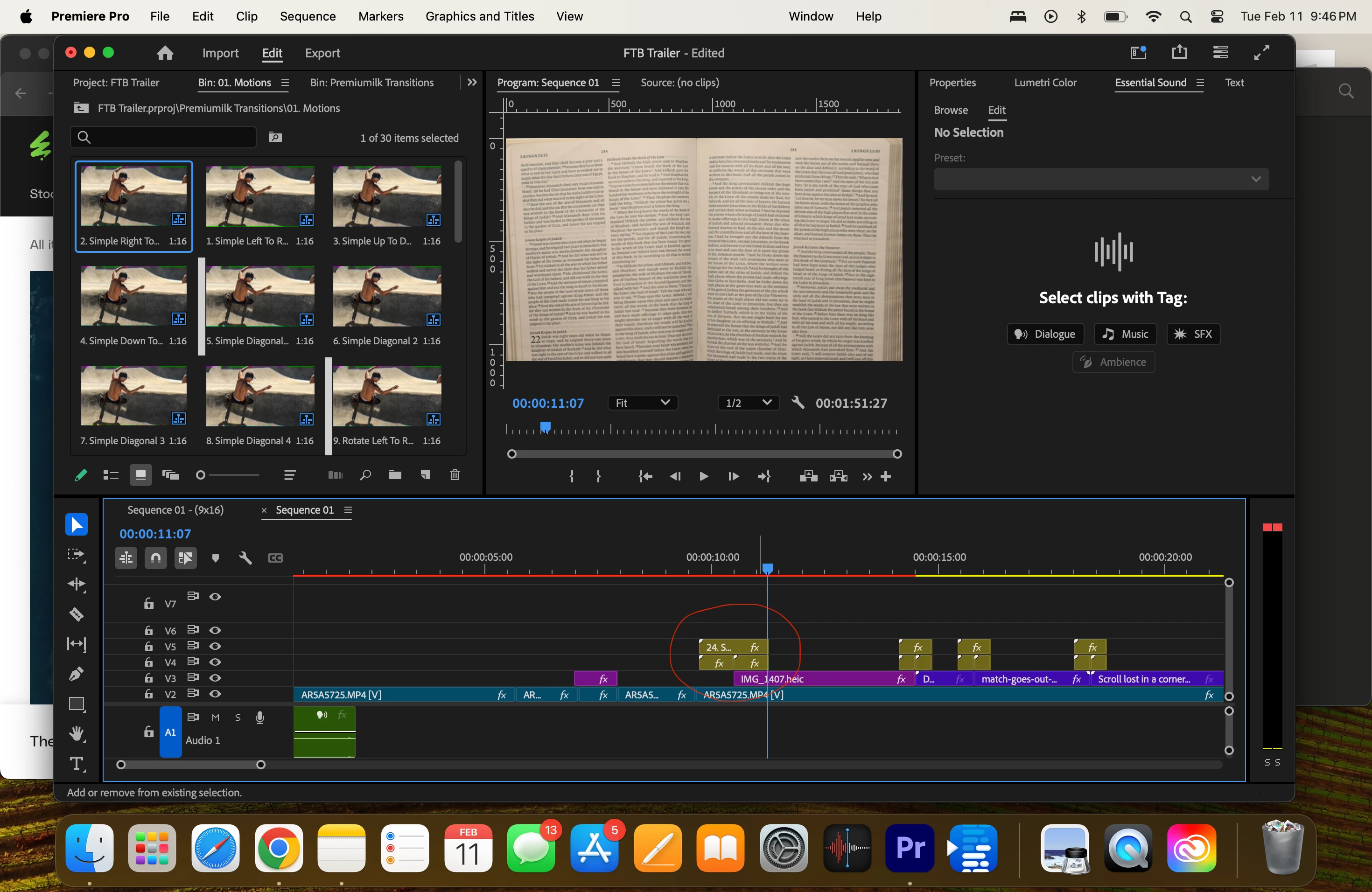Click the New Bin folder icon
Viewport: 1372px width, 892px height.
point(395,475)
